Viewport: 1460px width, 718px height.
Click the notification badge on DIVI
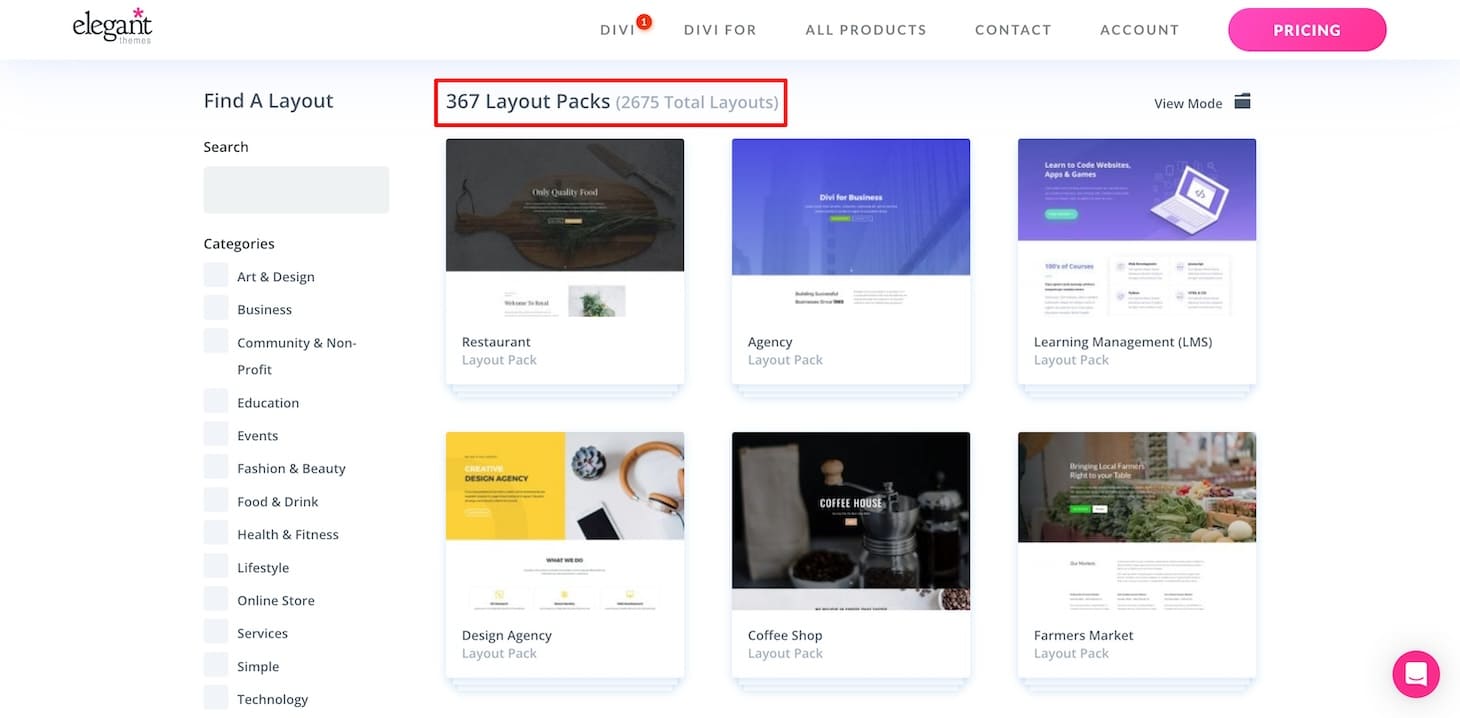pyautogui.click(x=644, y=19)
